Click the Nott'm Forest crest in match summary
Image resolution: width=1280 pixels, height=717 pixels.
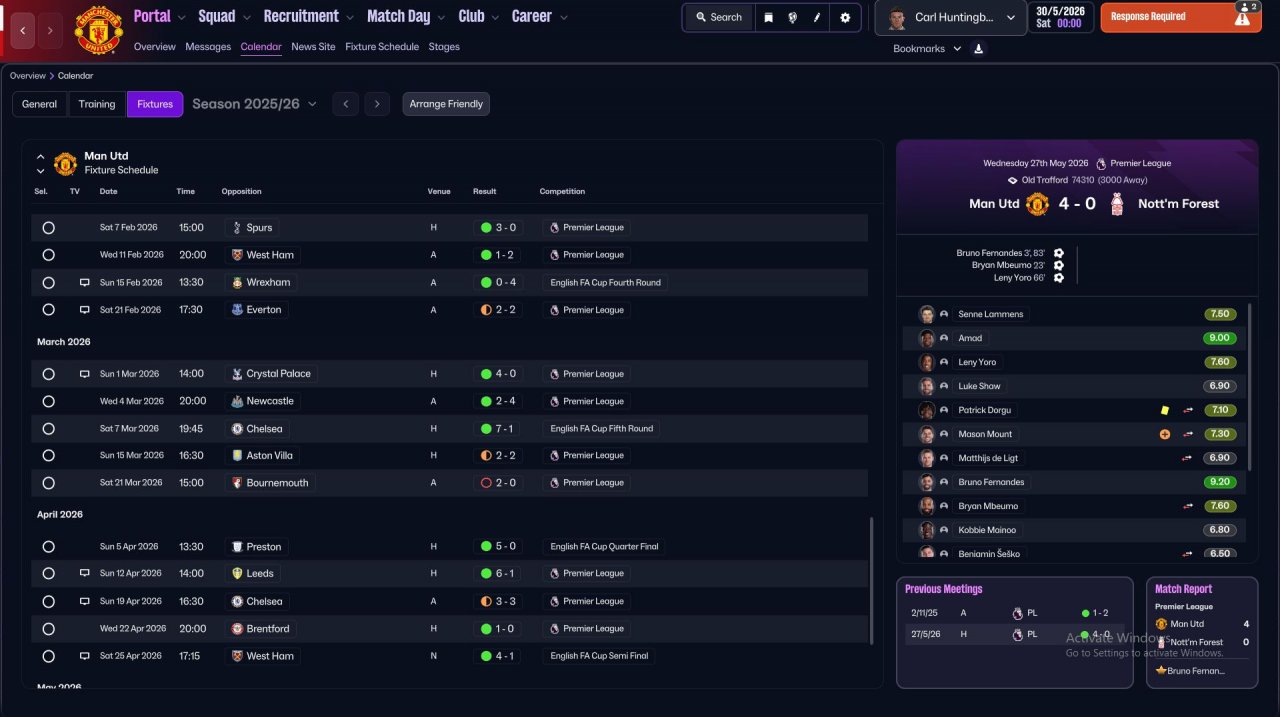coord(1117,204)
